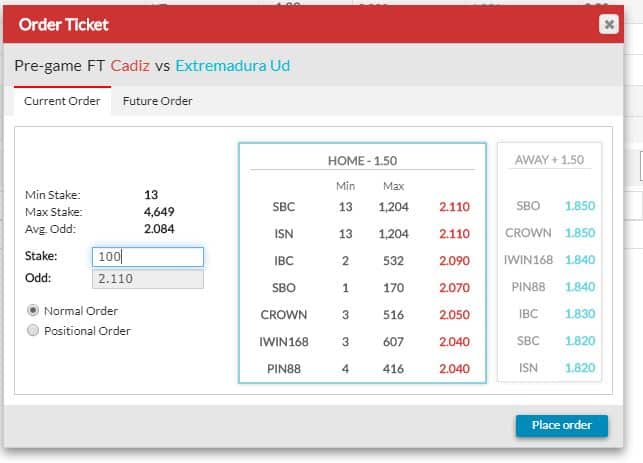Click IWIN168 label in the home table
643x463 pixels.
click(x=284, y=342)
